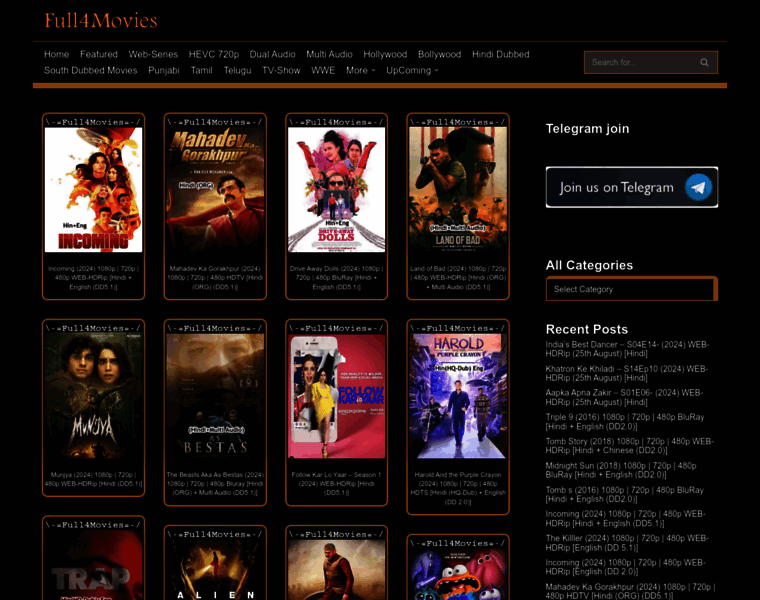This screenshot has width=760, height=600.
Task: Open Harold Purple Crayon poster
Action: point(458,395)
